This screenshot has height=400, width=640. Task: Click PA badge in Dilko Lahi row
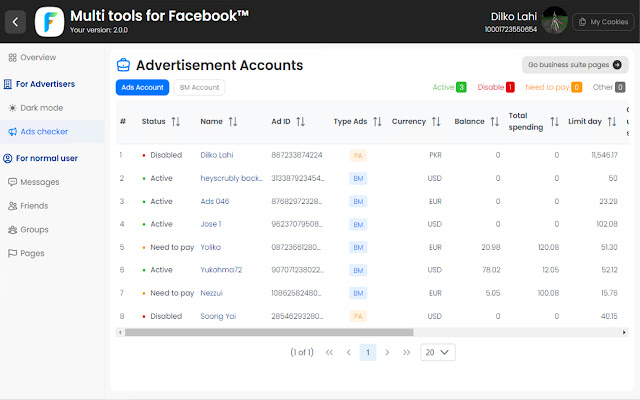tap(358, 156)
